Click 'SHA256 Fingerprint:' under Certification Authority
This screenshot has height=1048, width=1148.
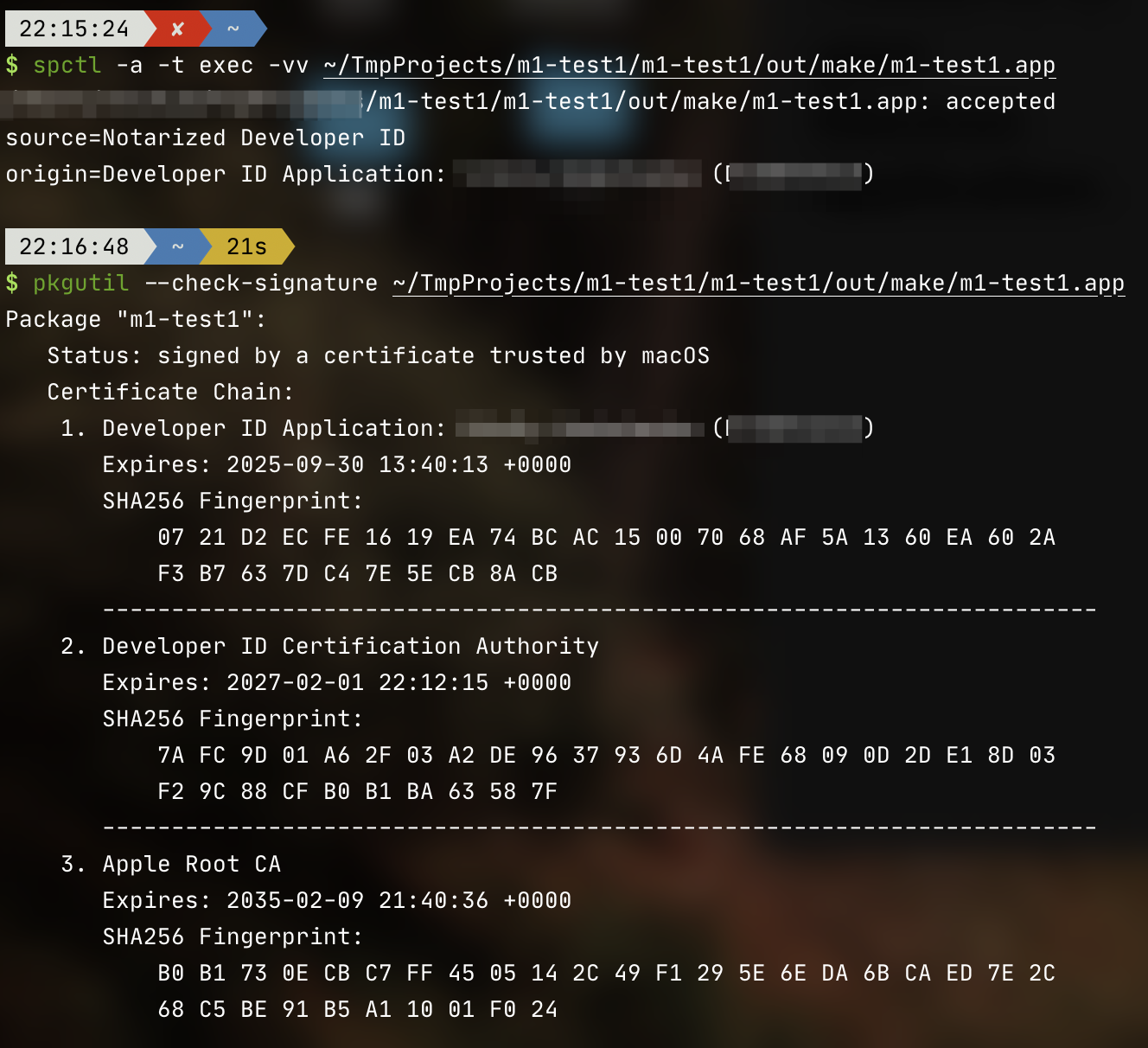point(233,719)
